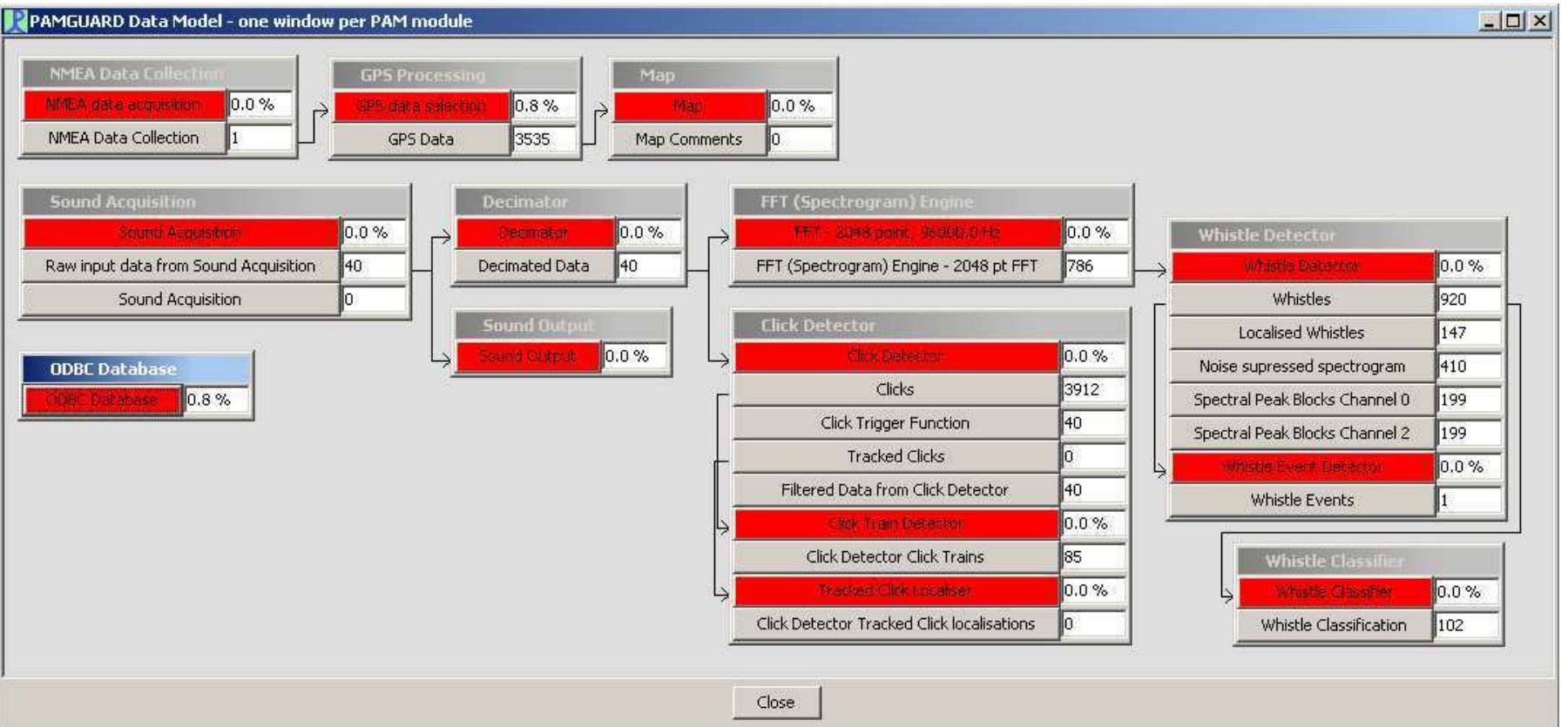Click the red Click Detector process

[896, 356]
